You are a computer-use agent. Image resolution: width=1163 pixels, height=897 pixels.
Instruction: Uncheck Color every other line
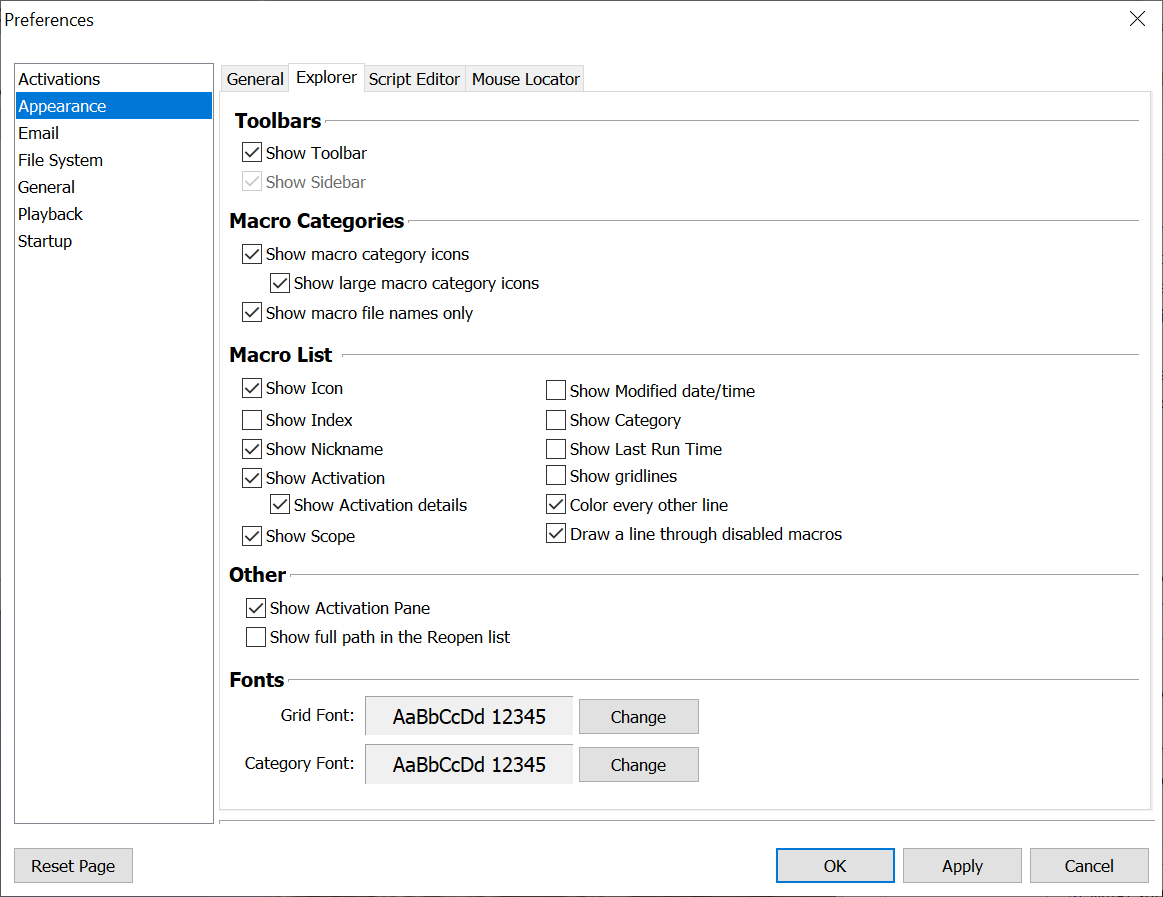(556, 505)
